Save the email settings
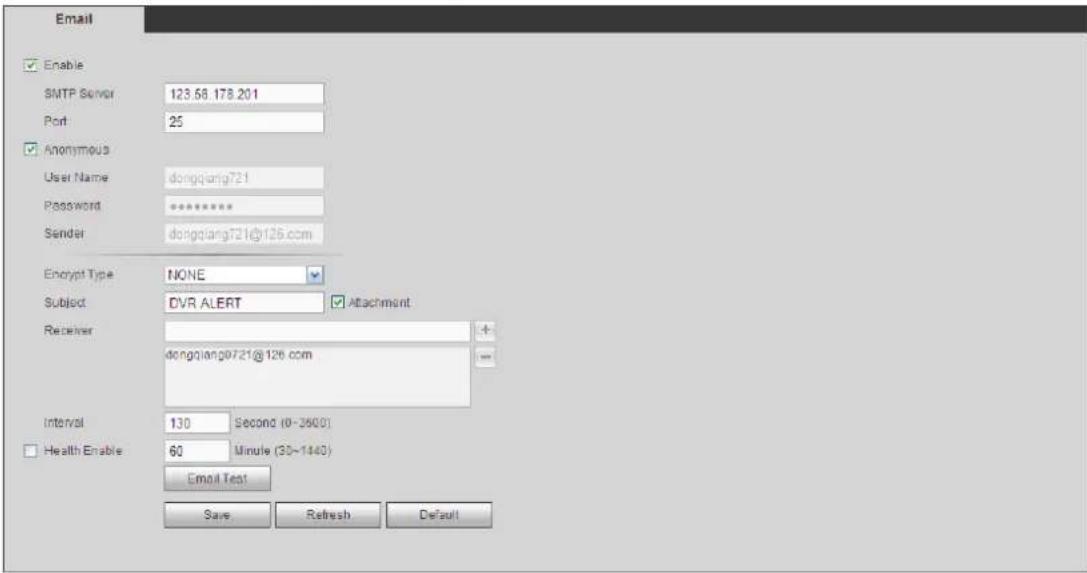Screen dimensions: 1087x573 click(x=218, y=515)
